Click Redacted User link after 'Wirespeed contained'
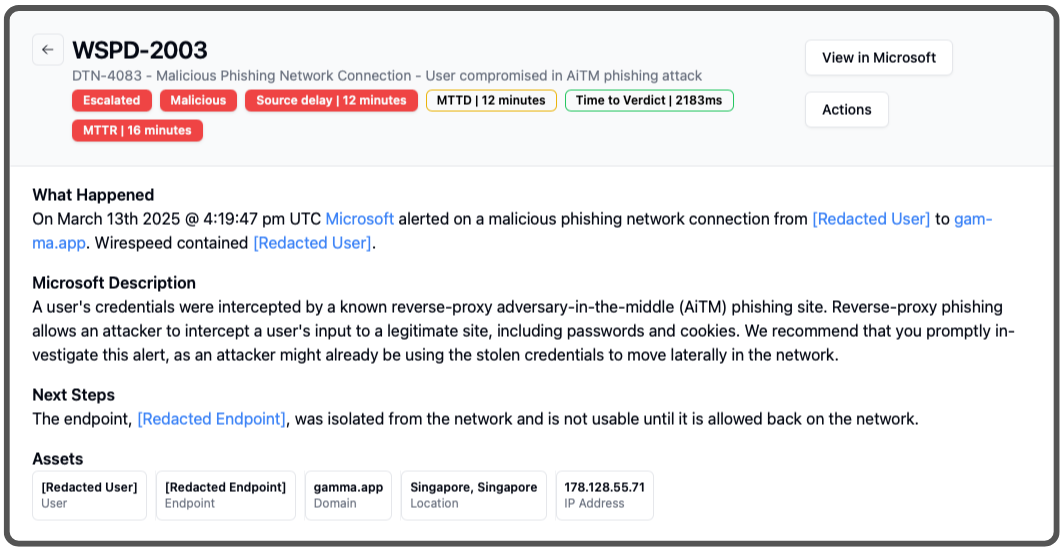 pyautogui.click(x=312, y=243)
